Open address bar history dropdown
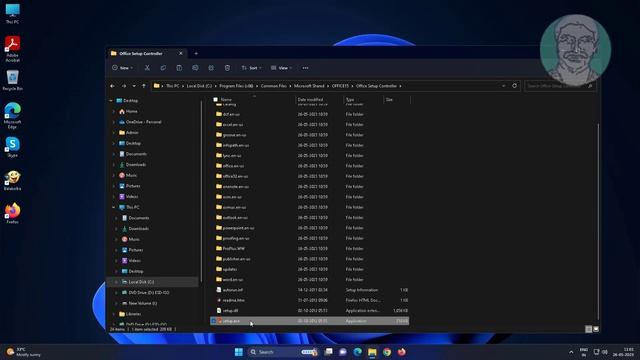 (x=504, y=86)
